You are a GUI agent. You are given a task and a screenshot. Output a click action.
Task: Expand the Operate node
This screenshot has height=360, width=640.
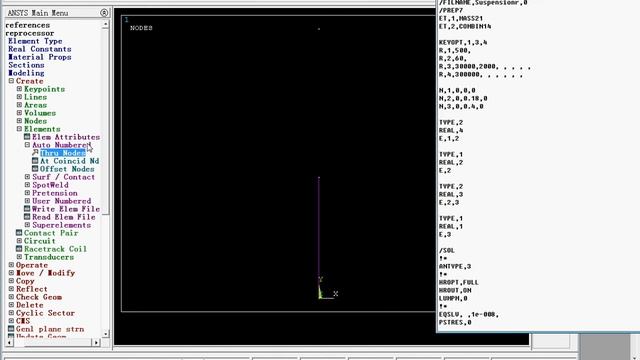click(x=11, y=265)
